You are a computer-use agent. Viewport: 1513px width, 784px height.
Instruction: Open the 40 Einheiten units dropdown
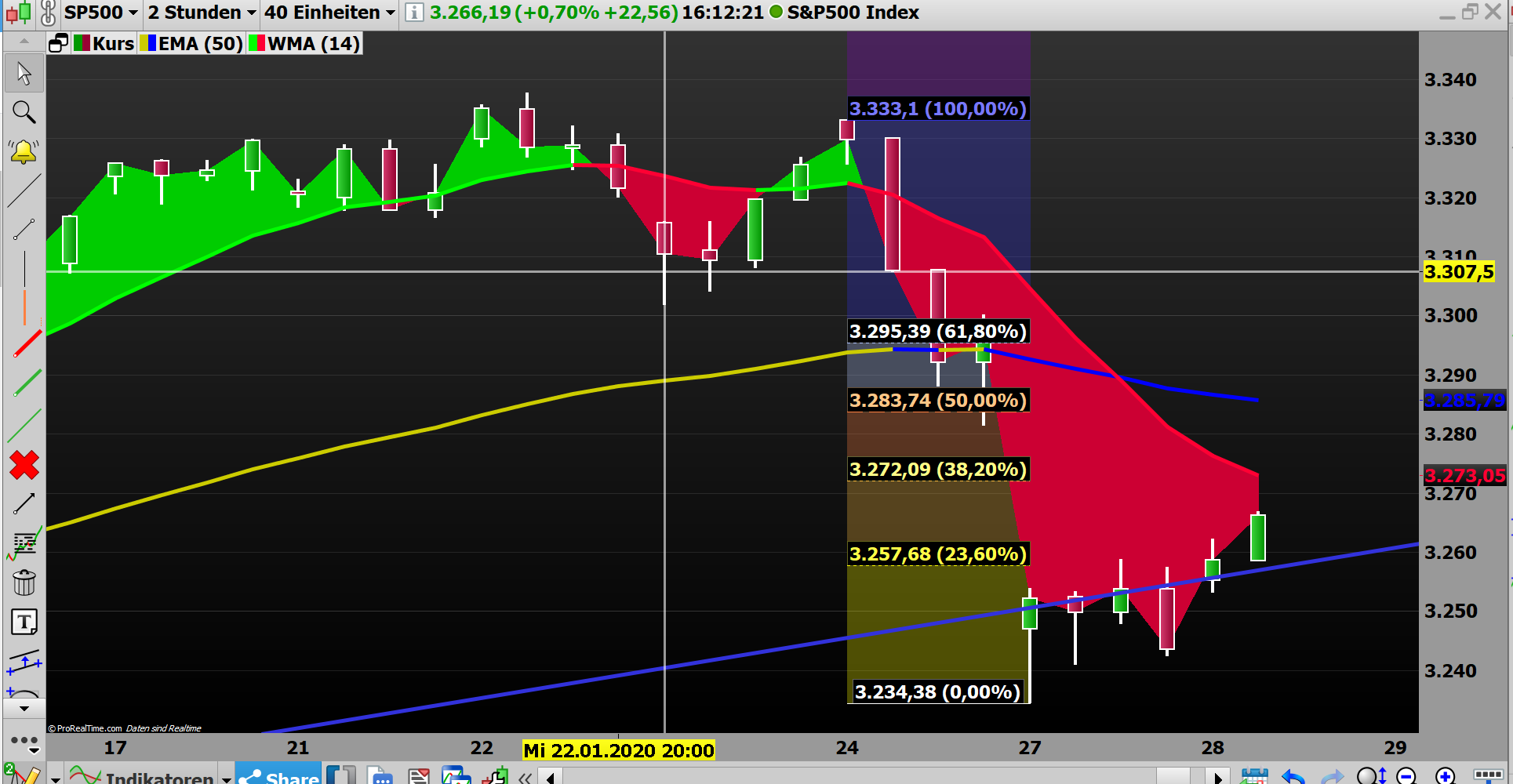pos(327,12)
